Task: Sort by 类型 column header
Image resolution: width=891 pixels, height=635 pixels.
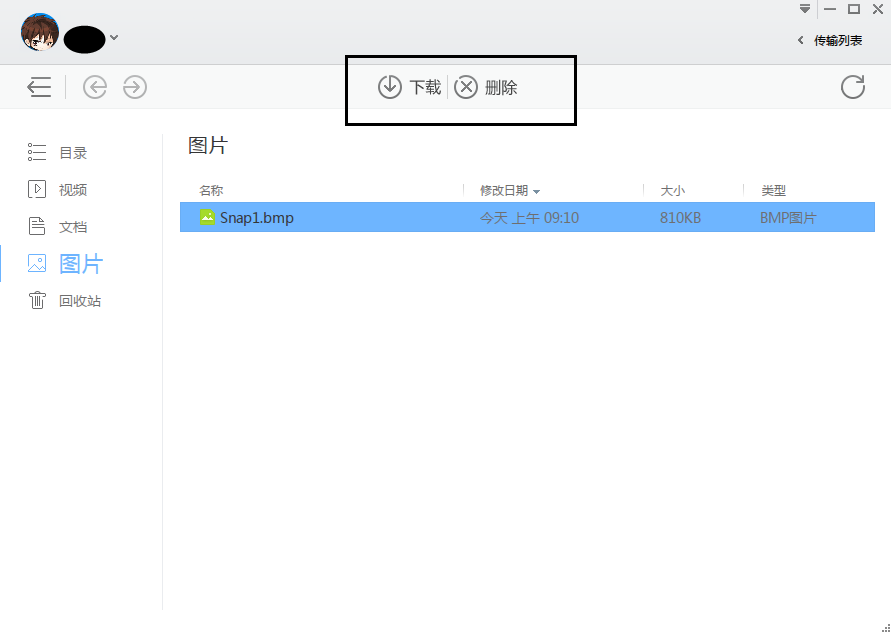Action: tap(773, 190)
